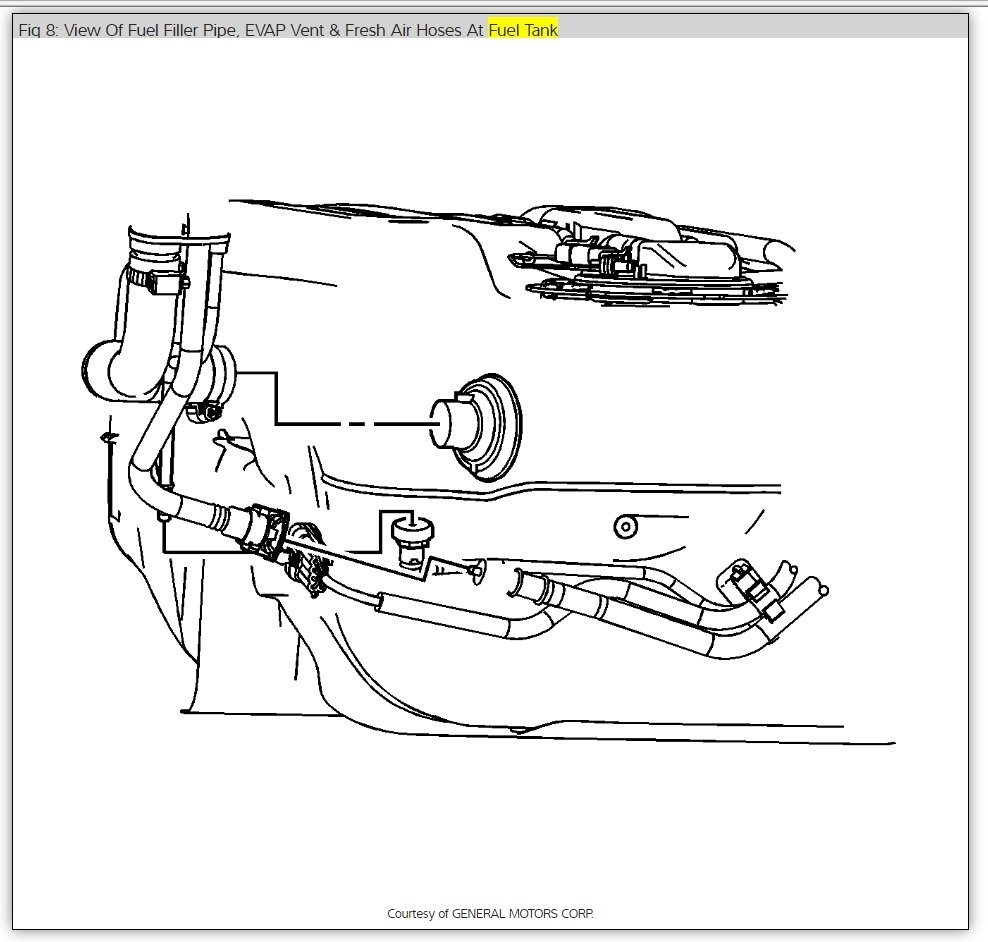Click the small retaining clip below the filler elbow

(205, 412)
